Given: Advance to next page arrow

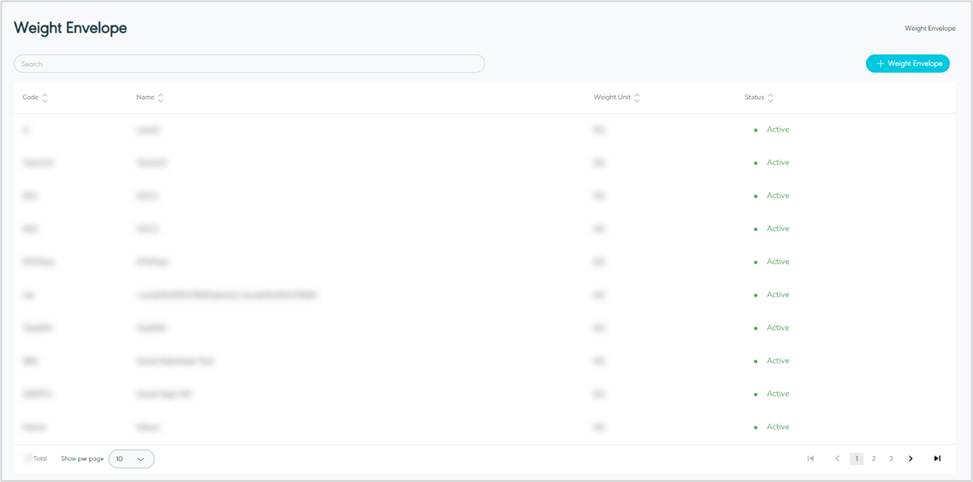Looking at the screenshot, I should click(x=910, y=459).
